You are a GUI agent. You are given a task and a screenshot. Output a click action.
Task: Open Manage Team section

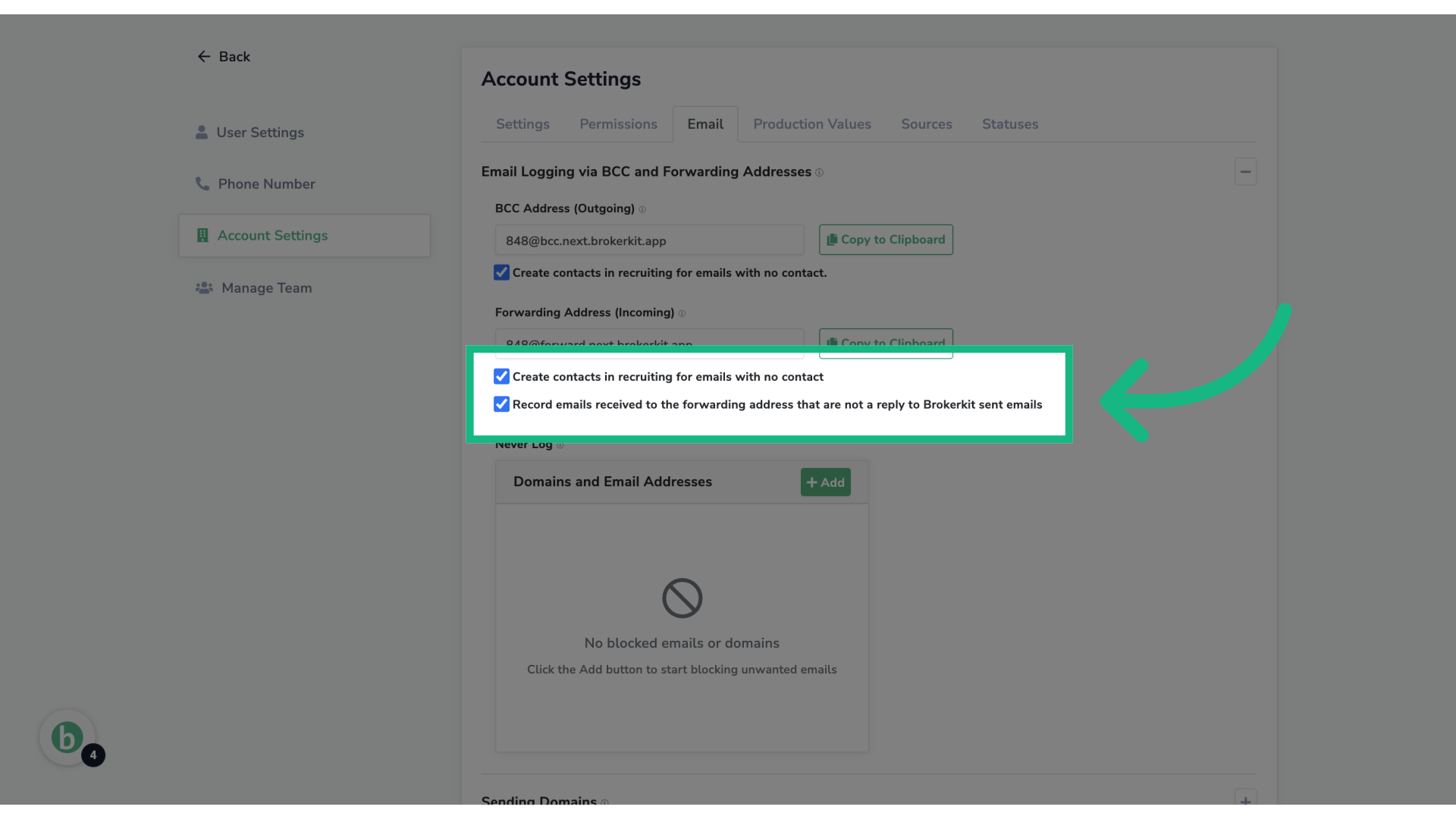pos(265,288)
